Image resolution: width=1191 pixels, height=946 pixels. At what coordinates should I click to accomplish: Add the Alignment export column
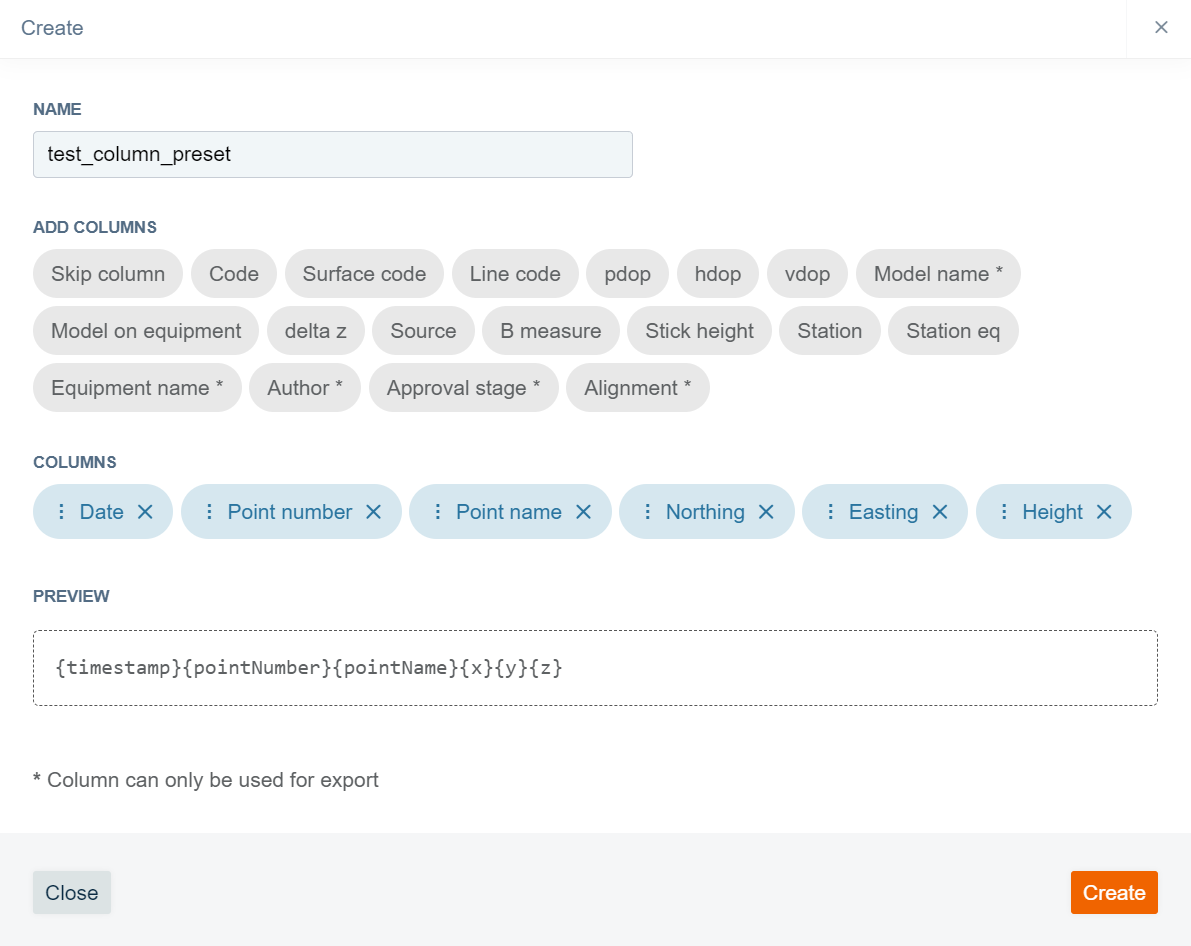click(638, 388)
